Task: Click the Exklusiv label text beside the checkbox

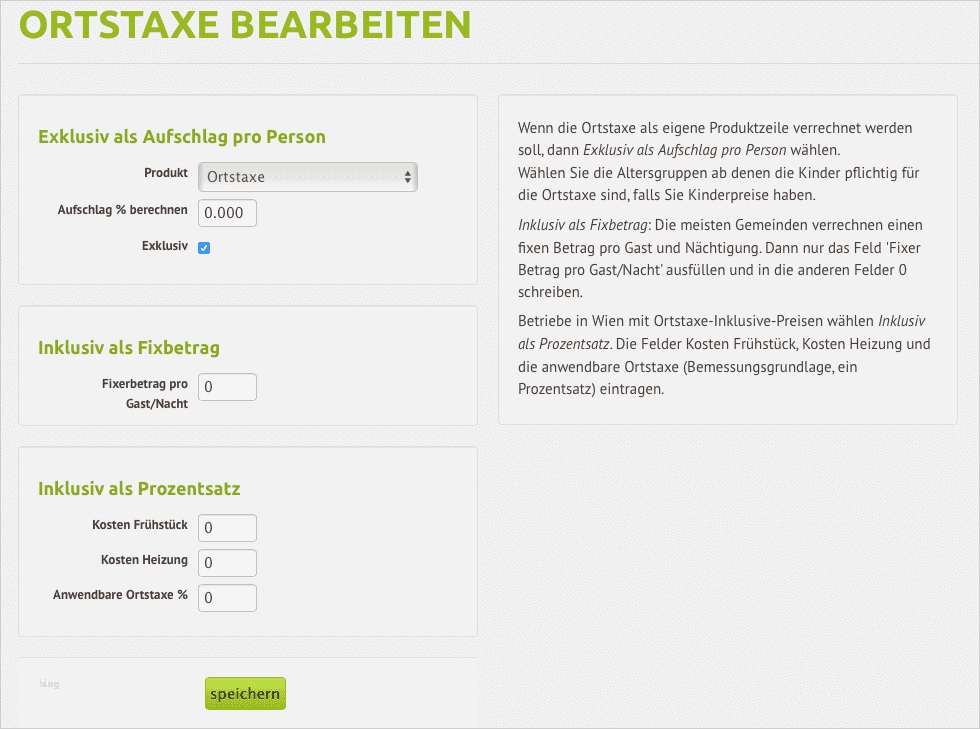Action: pyautogui.click(x=165, y=245)
